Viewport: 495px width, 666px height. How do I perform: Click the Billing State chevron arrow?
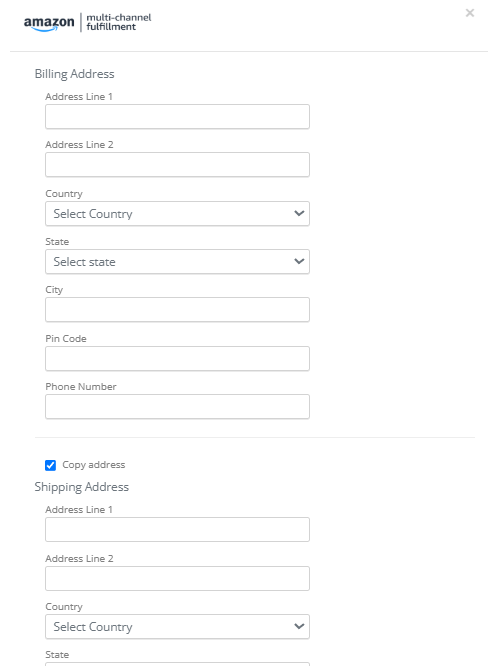tap(299, 261)
